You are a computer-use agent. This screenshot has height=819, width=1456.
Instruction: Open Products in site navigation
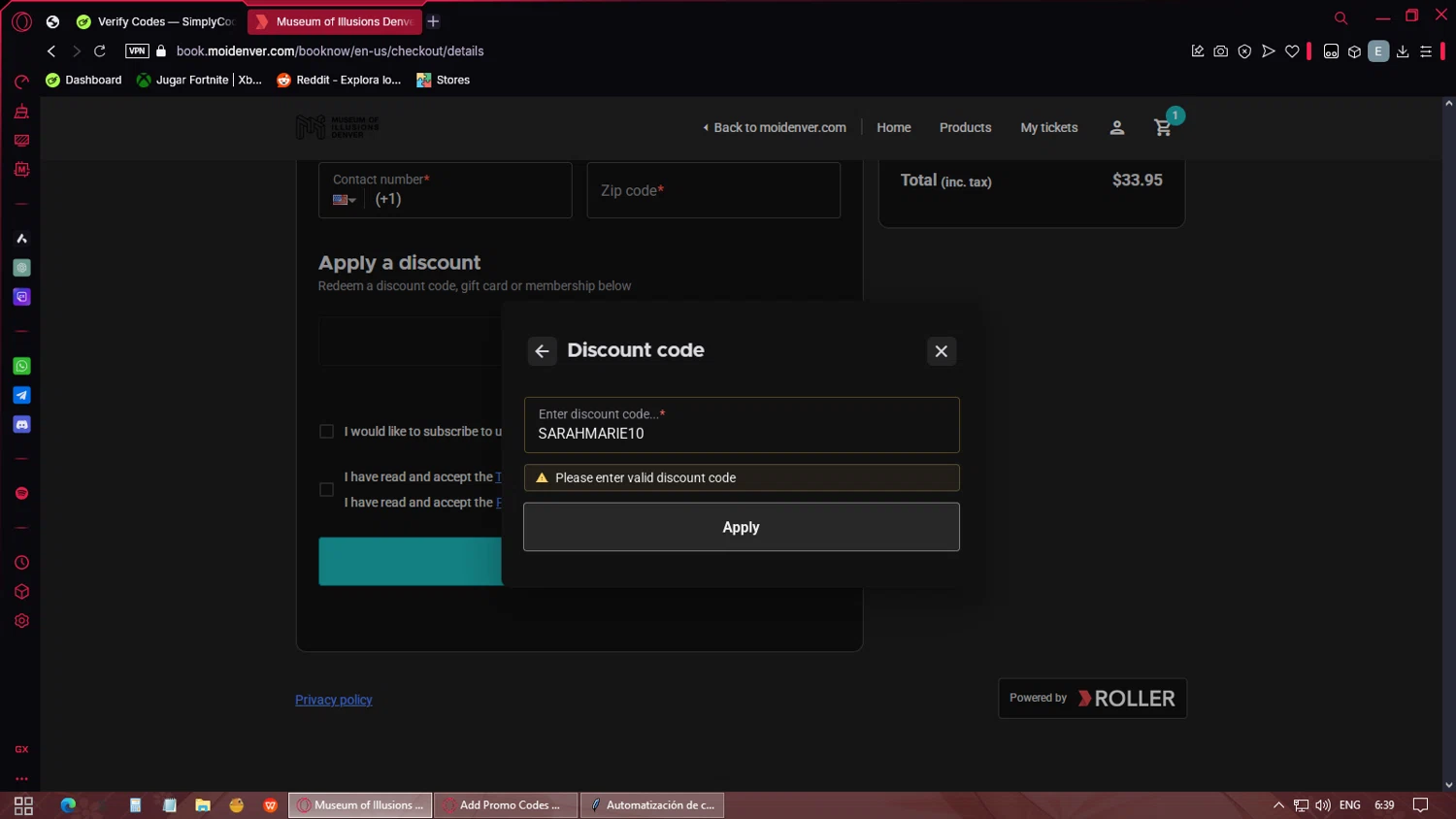966,127
